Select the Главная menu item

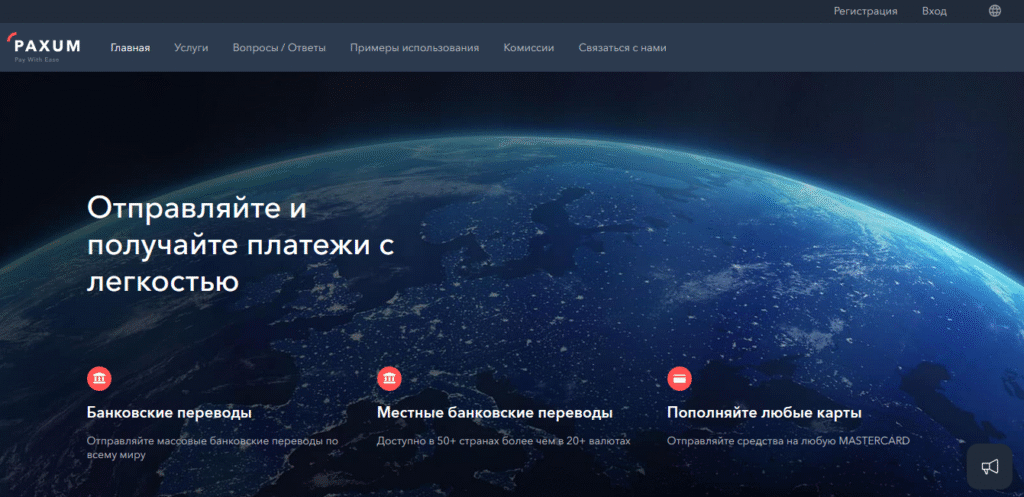pyautogui.click(x=130, y=47)
